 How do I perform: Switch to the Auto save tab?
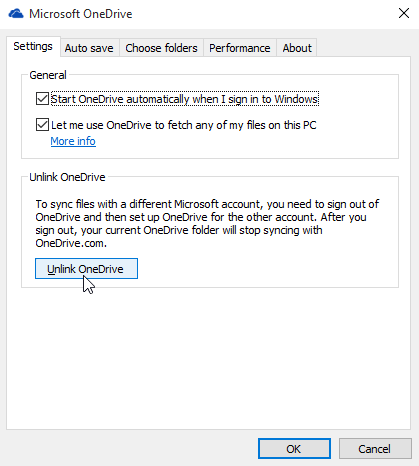click(89, 48)
